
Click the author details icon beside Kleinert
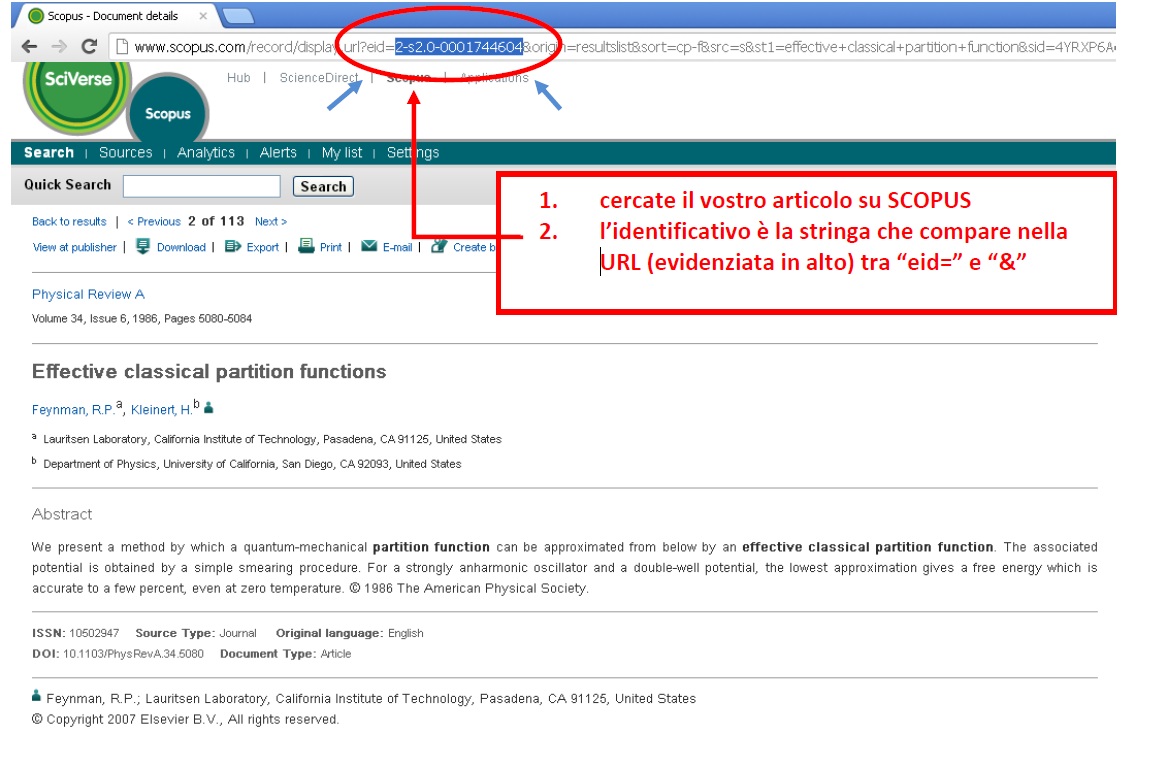(209, 408)
